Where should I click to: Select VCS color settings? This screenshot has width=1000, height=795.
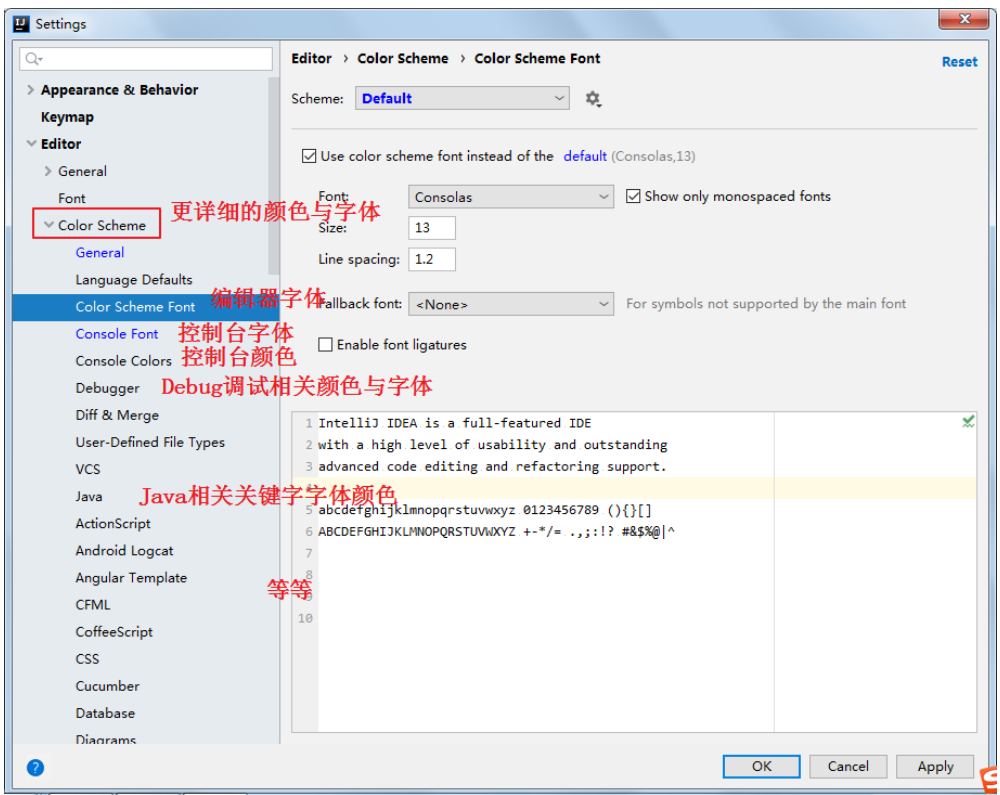click(87, 469)
